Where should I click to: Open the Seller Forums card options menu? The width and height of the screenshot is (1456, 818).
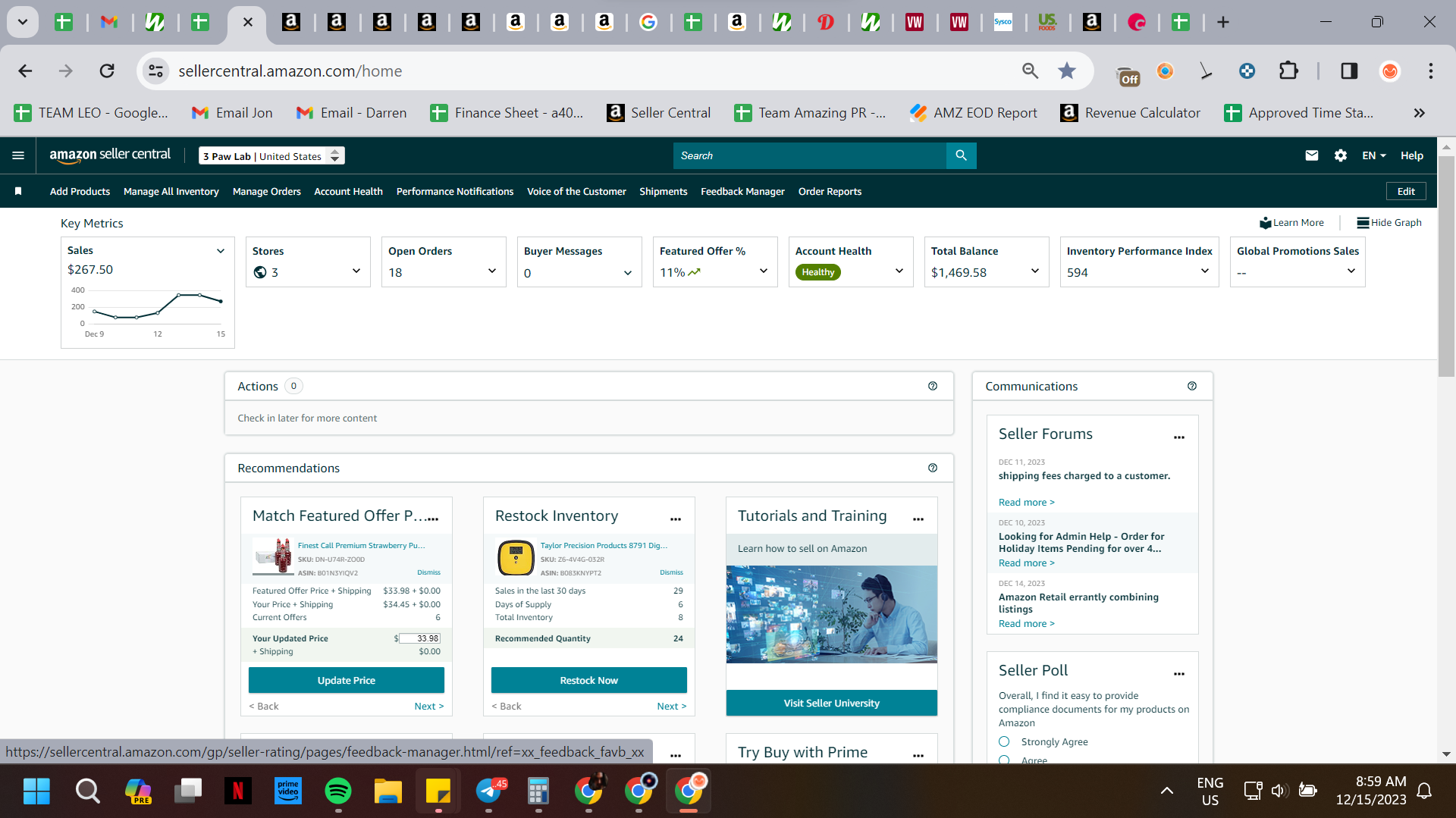[1179, 437]
